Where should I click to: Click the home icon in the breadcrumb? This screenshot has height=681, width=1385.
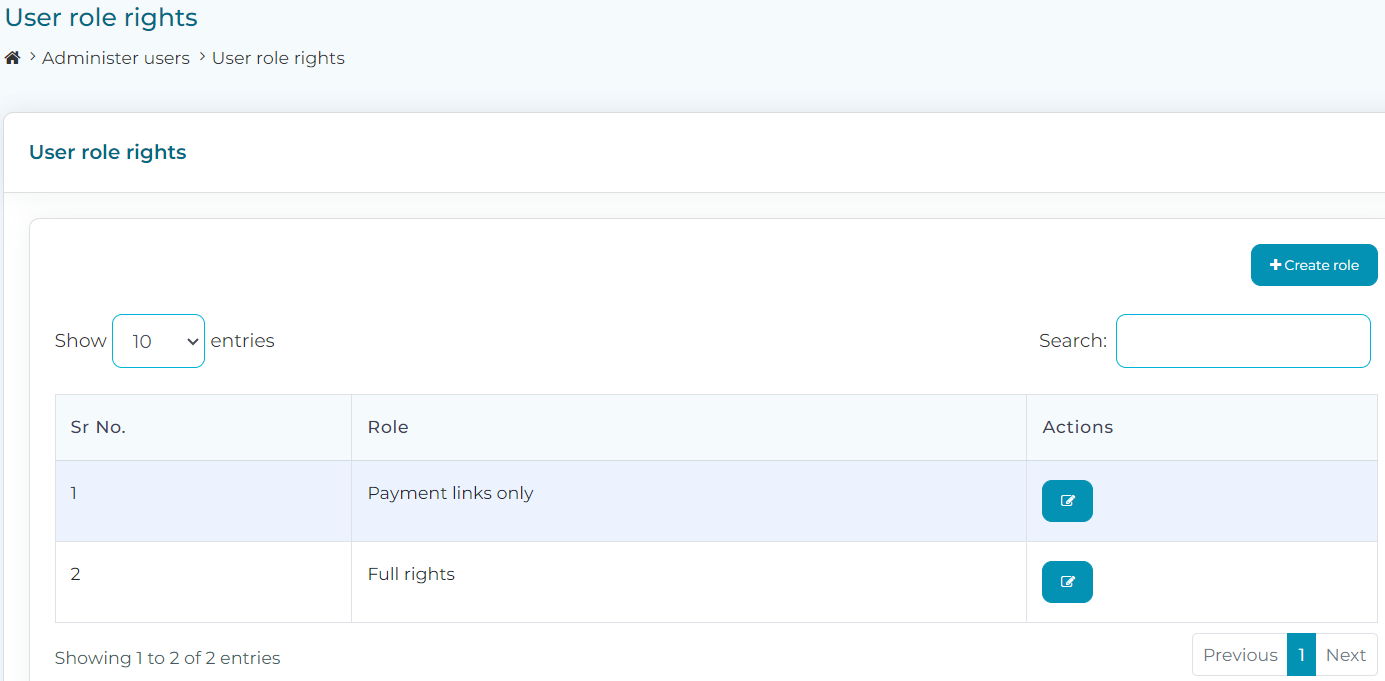[x=12, y=57]
